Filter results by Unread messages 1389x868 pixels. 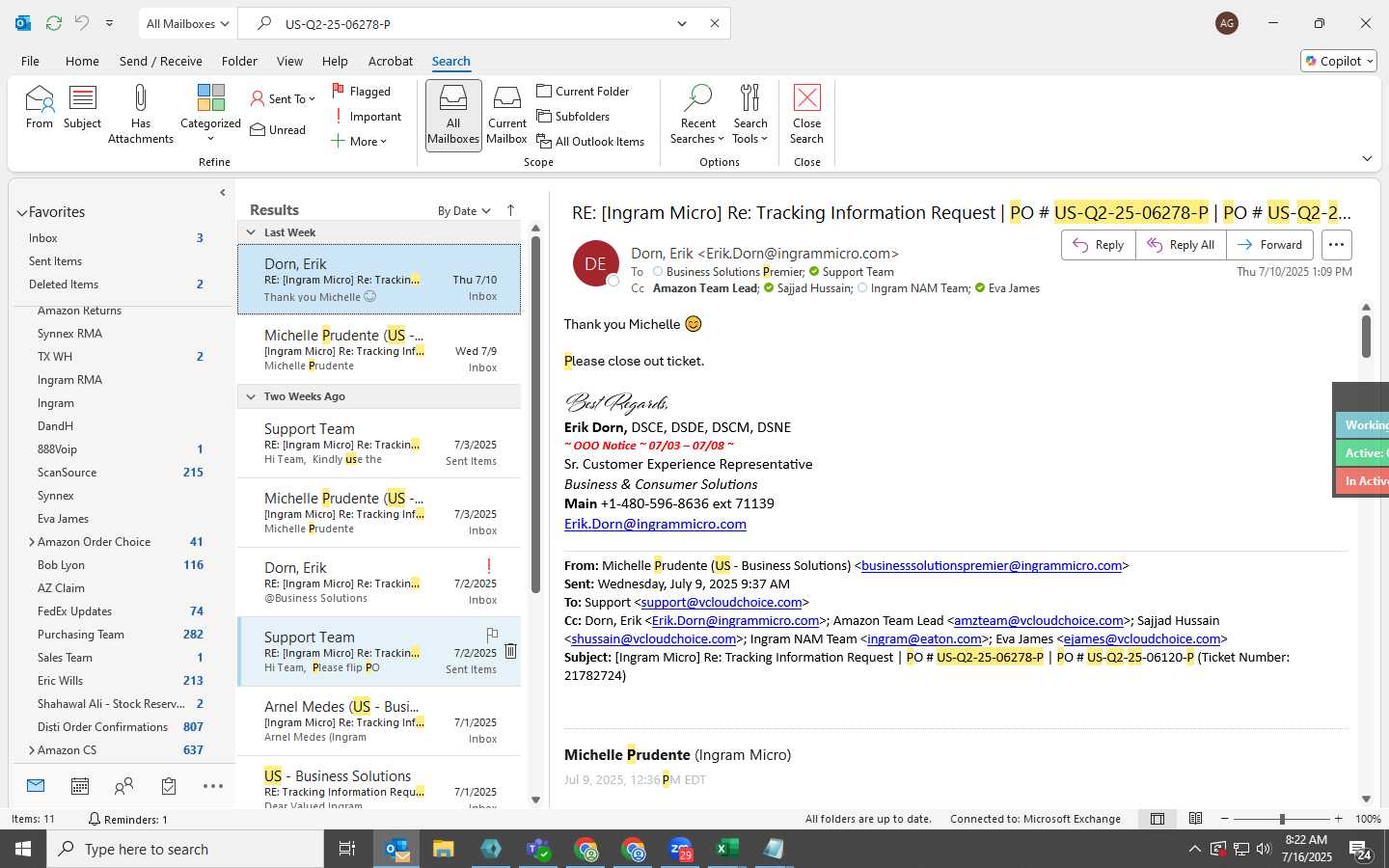click(x=278, y=130)
